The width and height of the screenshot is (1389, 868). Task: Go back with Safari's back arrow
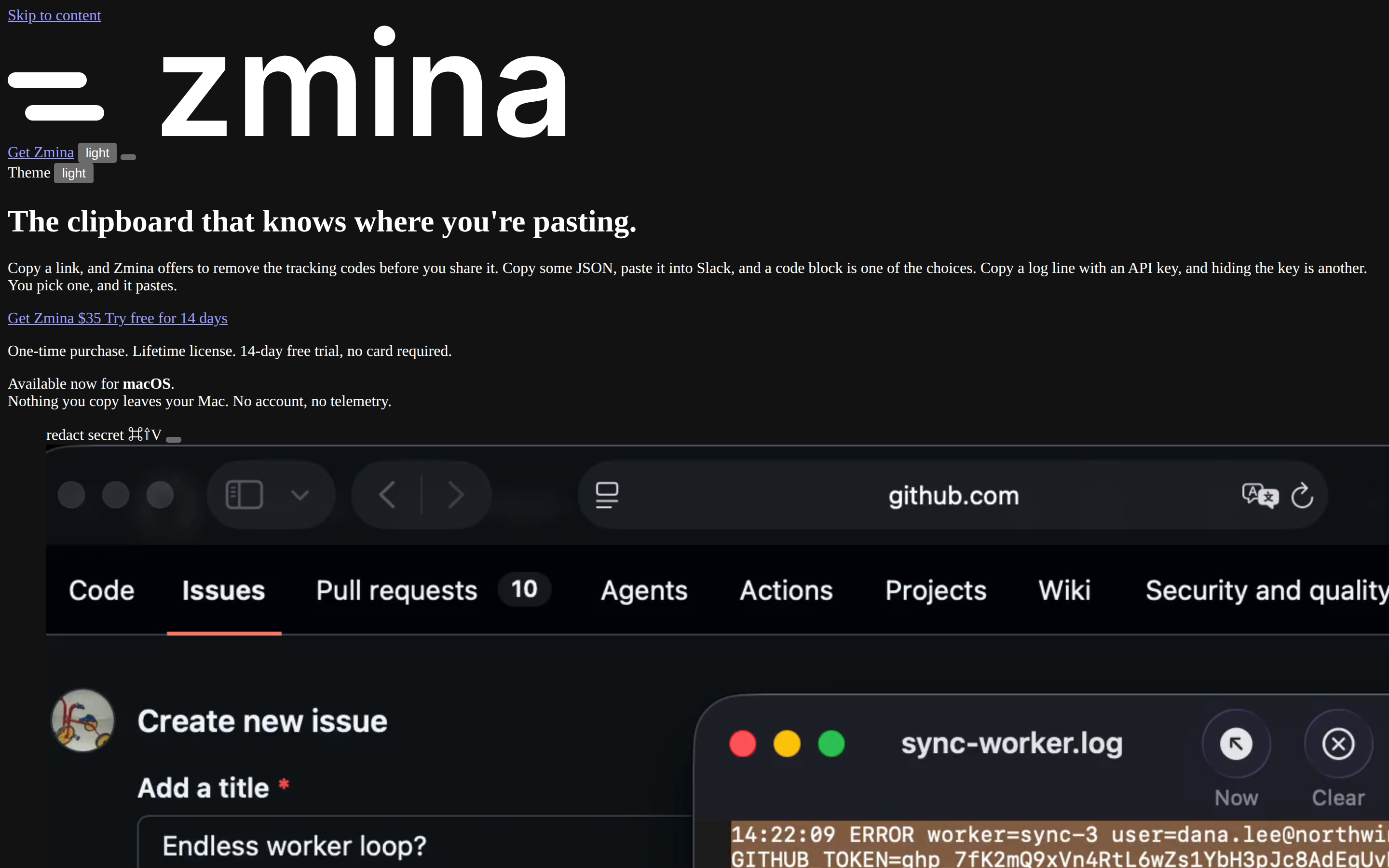387,495
